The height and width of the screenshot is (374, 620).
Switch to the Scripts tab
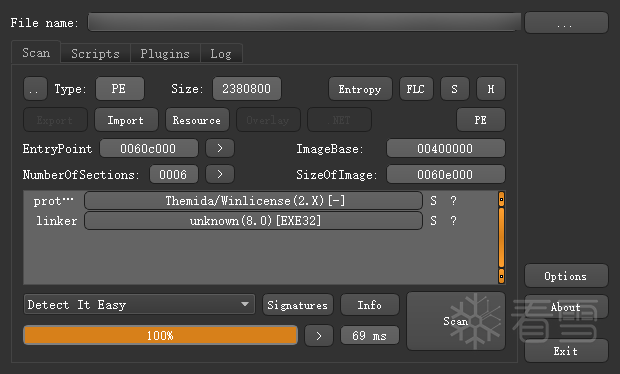(95, 53)
